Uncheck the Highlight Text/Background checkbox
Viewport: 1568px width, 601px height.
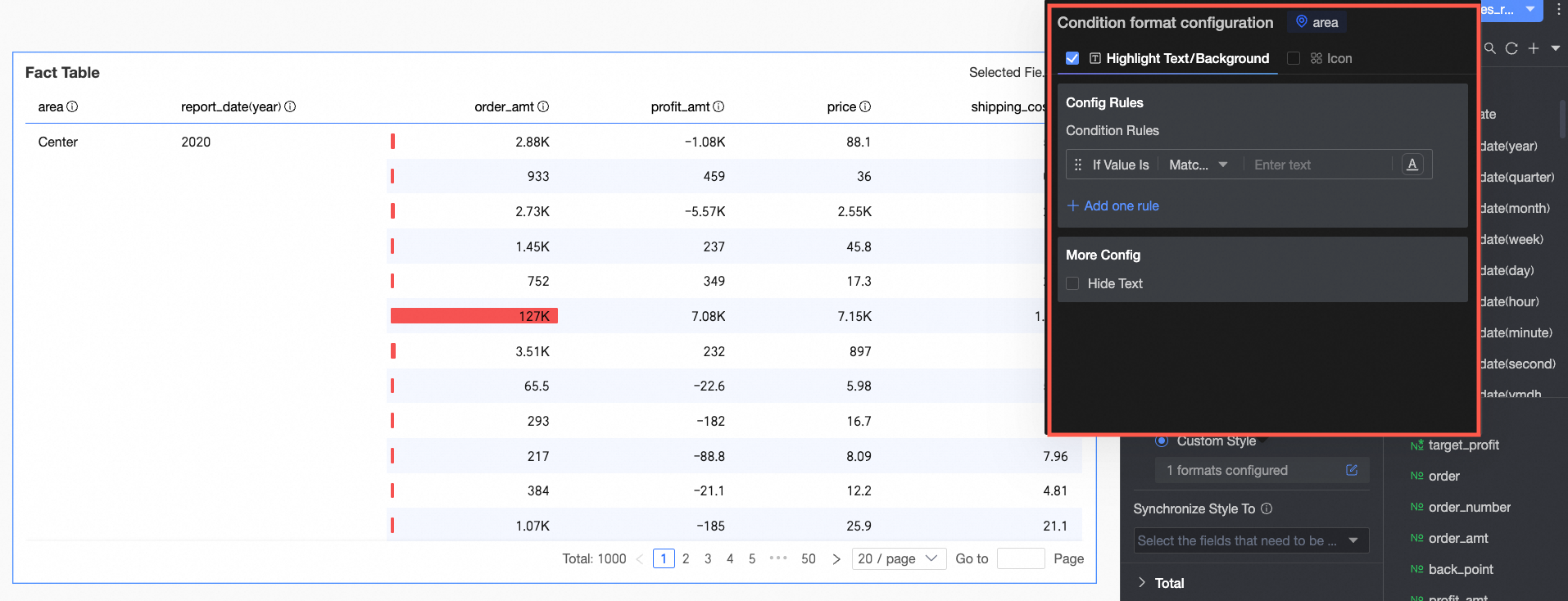click(1072, 58)
